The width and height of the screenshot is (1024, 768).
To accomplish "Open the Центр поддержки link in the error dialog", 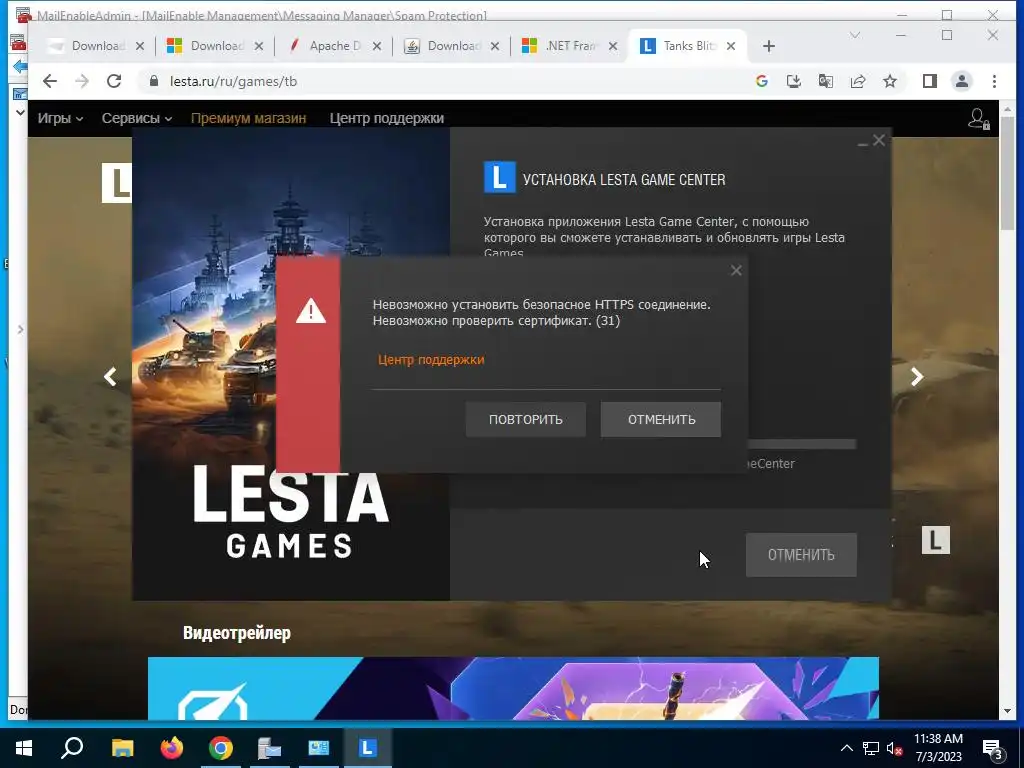I will click(x=431, y=360).
